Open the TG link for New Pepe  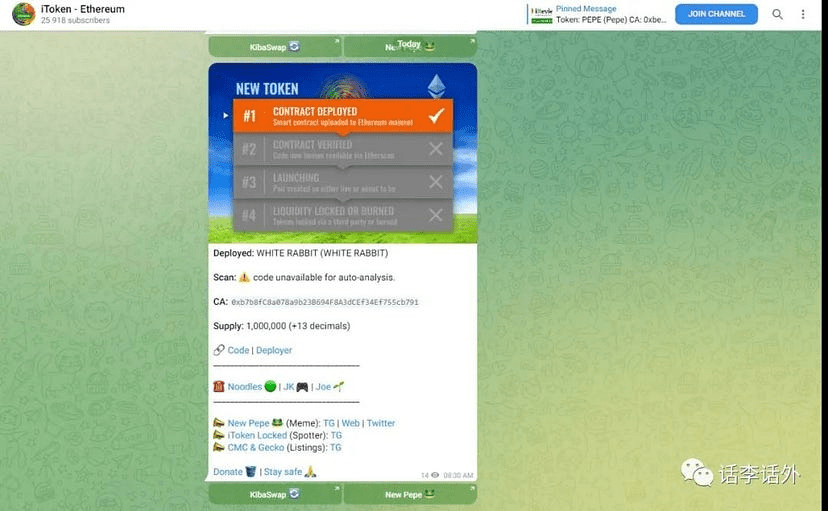pyautogui.click(x=329, y=423)
